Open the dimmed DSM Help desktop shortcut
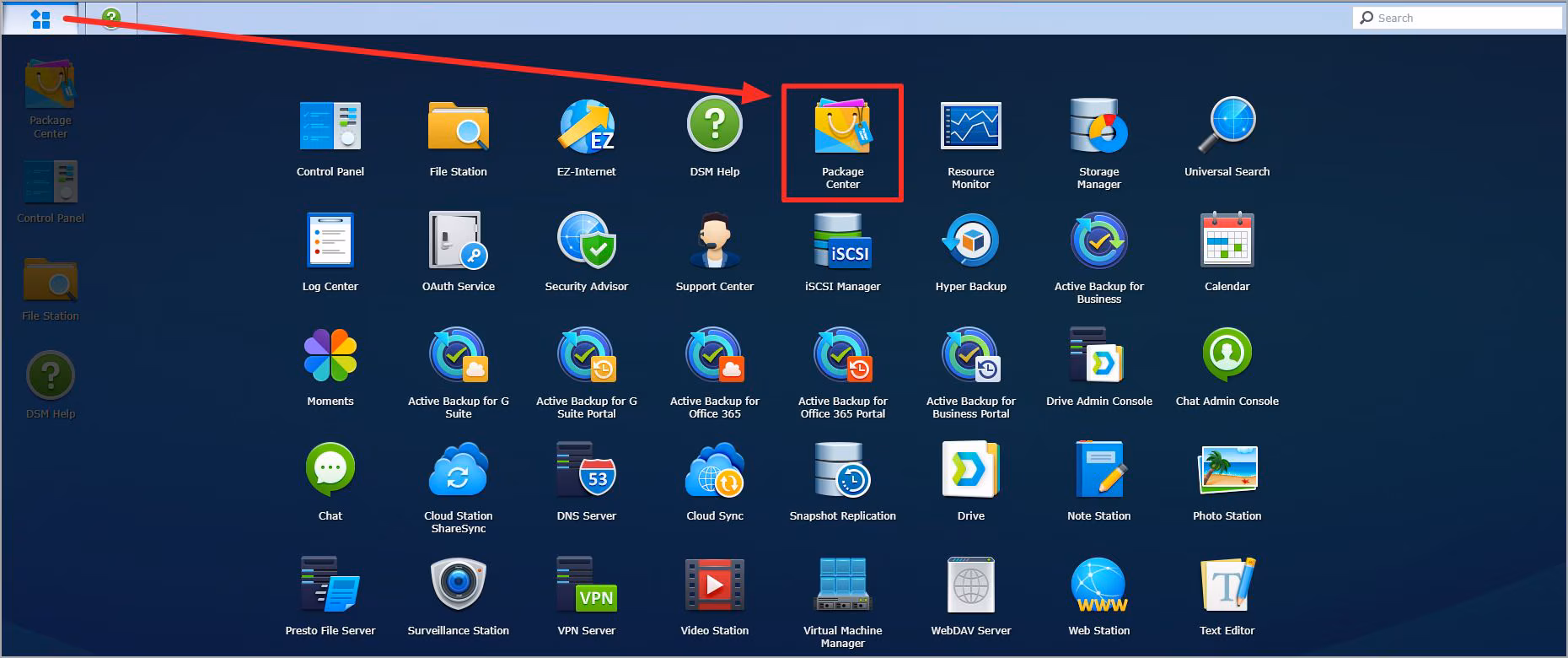 pyautogui.click(x=51, y=386)
